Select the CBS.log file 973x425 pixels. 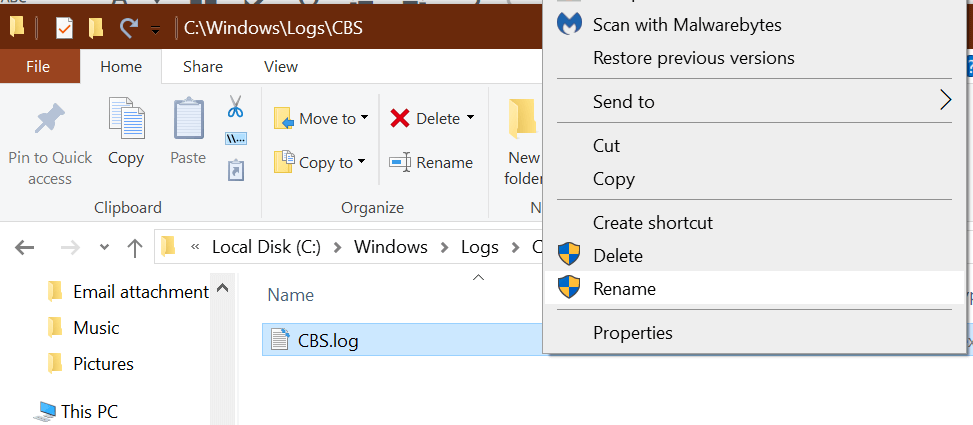(402, 340)
